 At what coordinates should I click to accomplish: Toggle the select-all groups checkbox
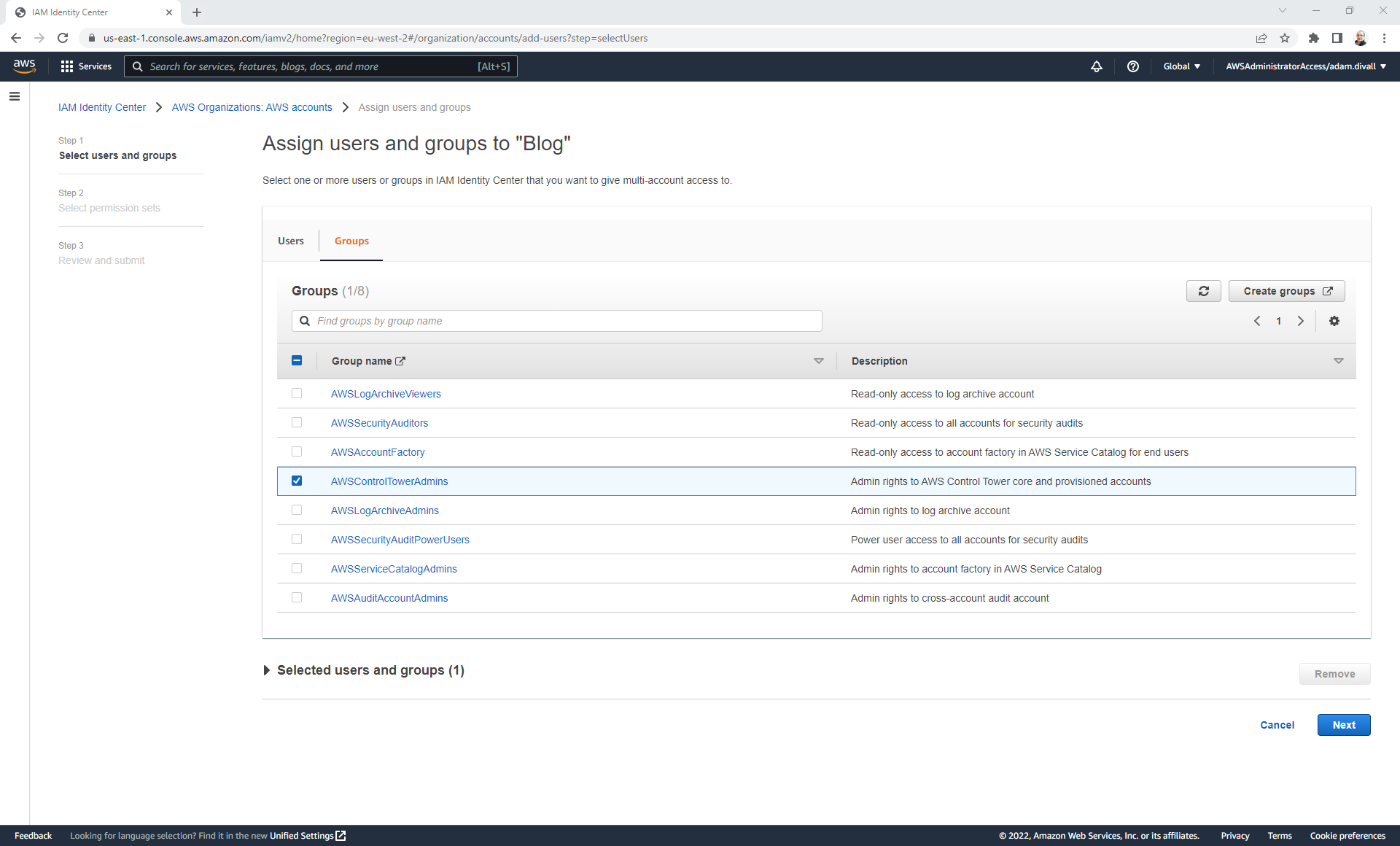click(297, 360)
